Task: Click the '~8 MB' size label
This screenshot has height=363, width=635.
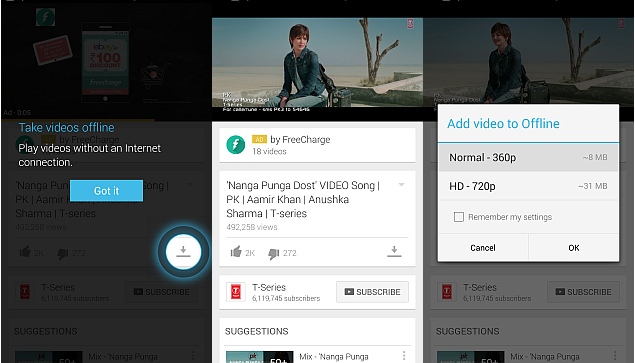Action: [x=595, y=157]
